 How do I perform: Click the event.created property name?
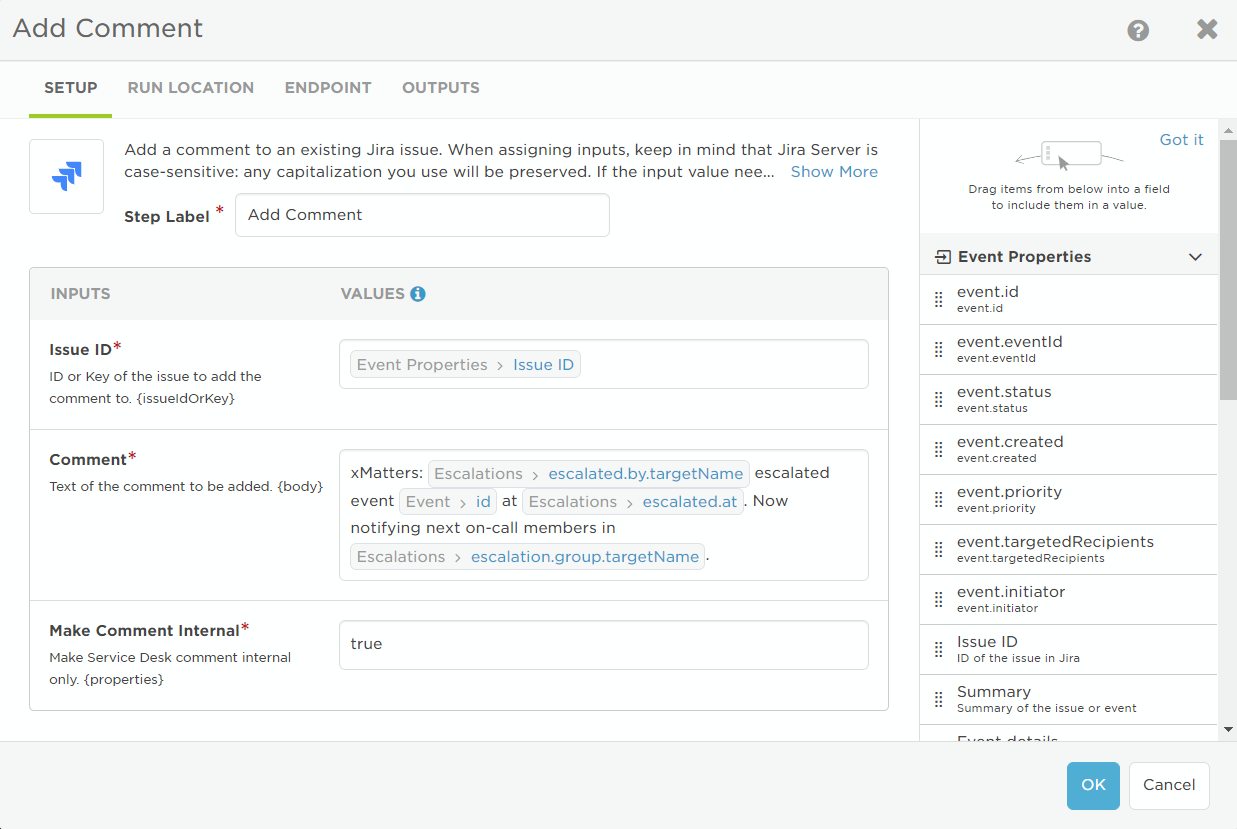click(1010, 442)
